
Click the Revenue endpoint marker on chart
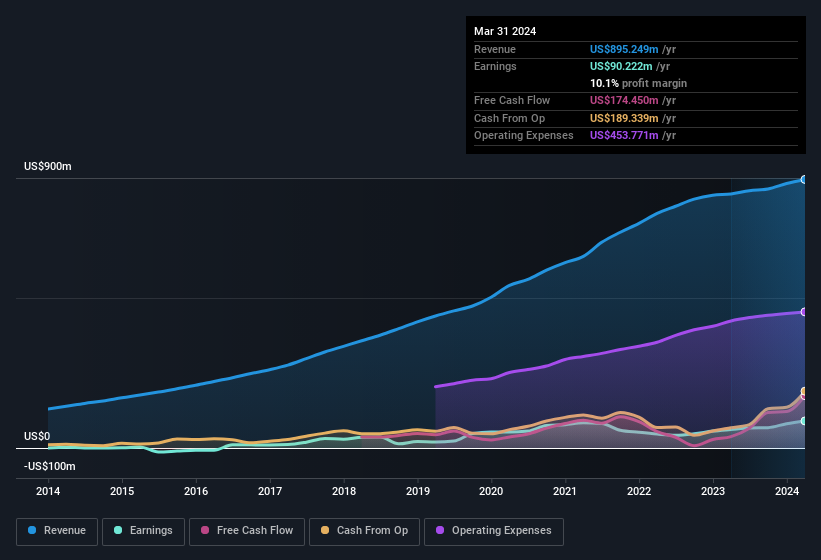point(804,180)
